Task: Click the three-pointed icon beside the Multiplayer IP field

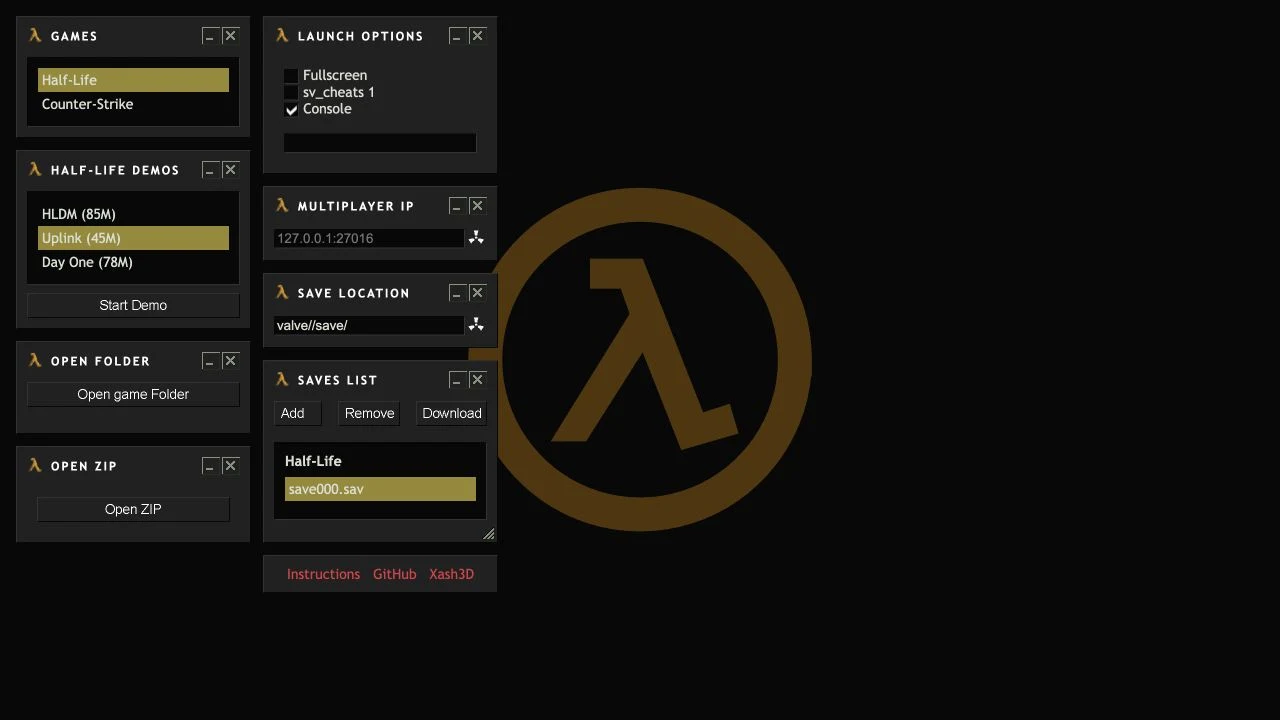Action: (476, 238)
